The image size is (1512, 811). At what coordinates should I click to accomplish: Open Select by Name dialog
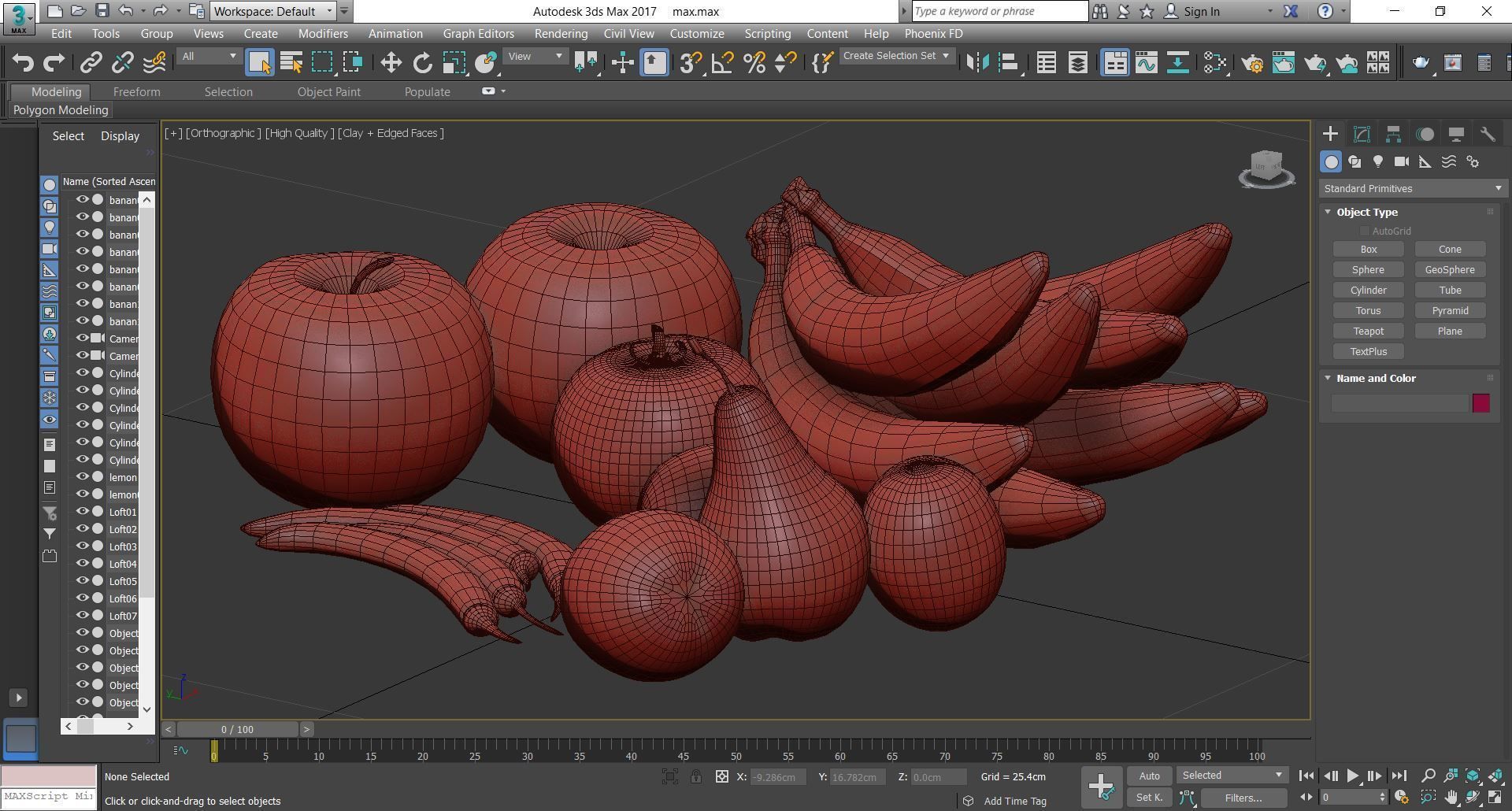pyautogui.click(x=291, y=62)
